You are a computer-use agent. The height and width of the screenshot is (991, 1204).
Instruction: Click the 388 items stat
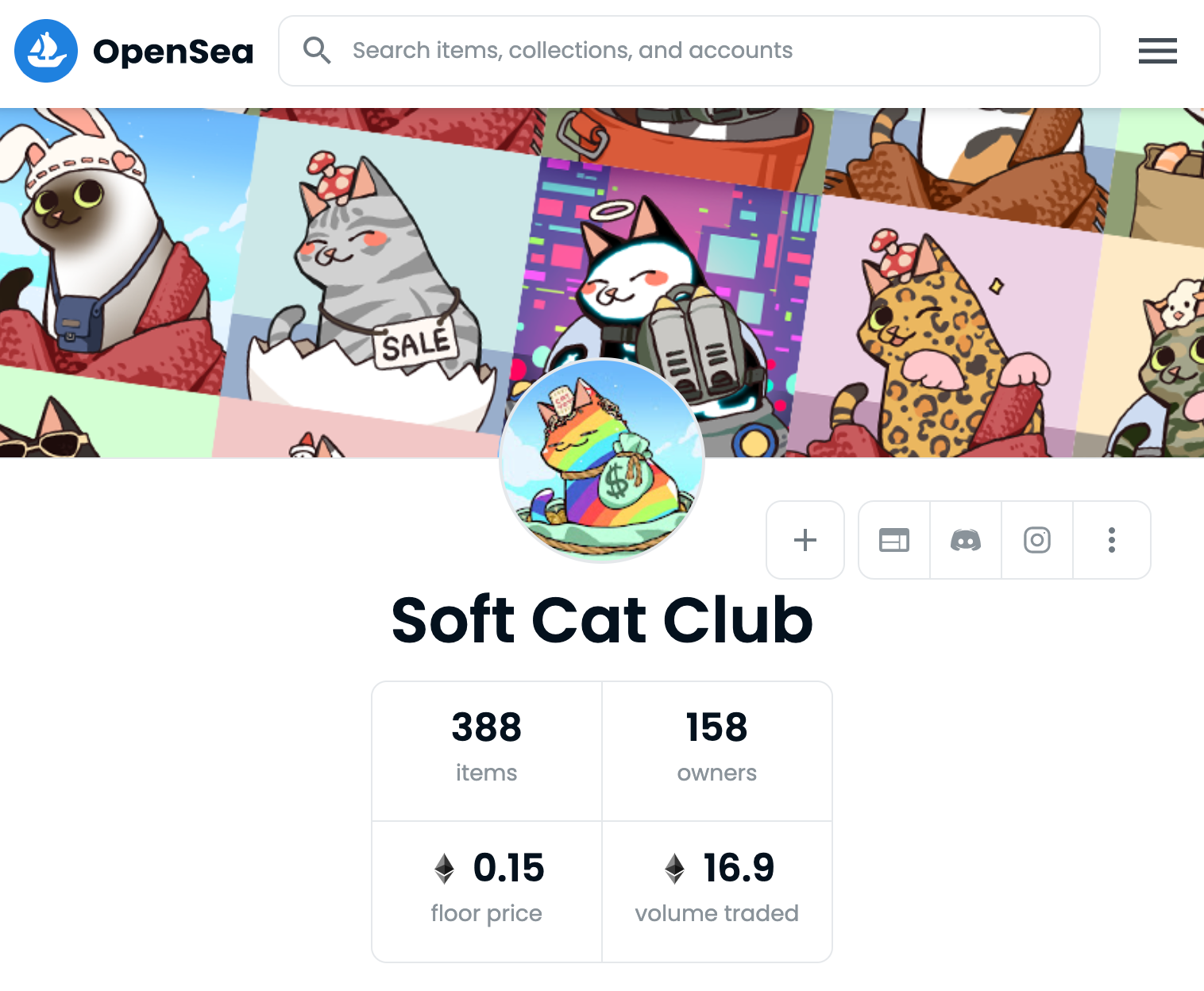pos(487,751)
